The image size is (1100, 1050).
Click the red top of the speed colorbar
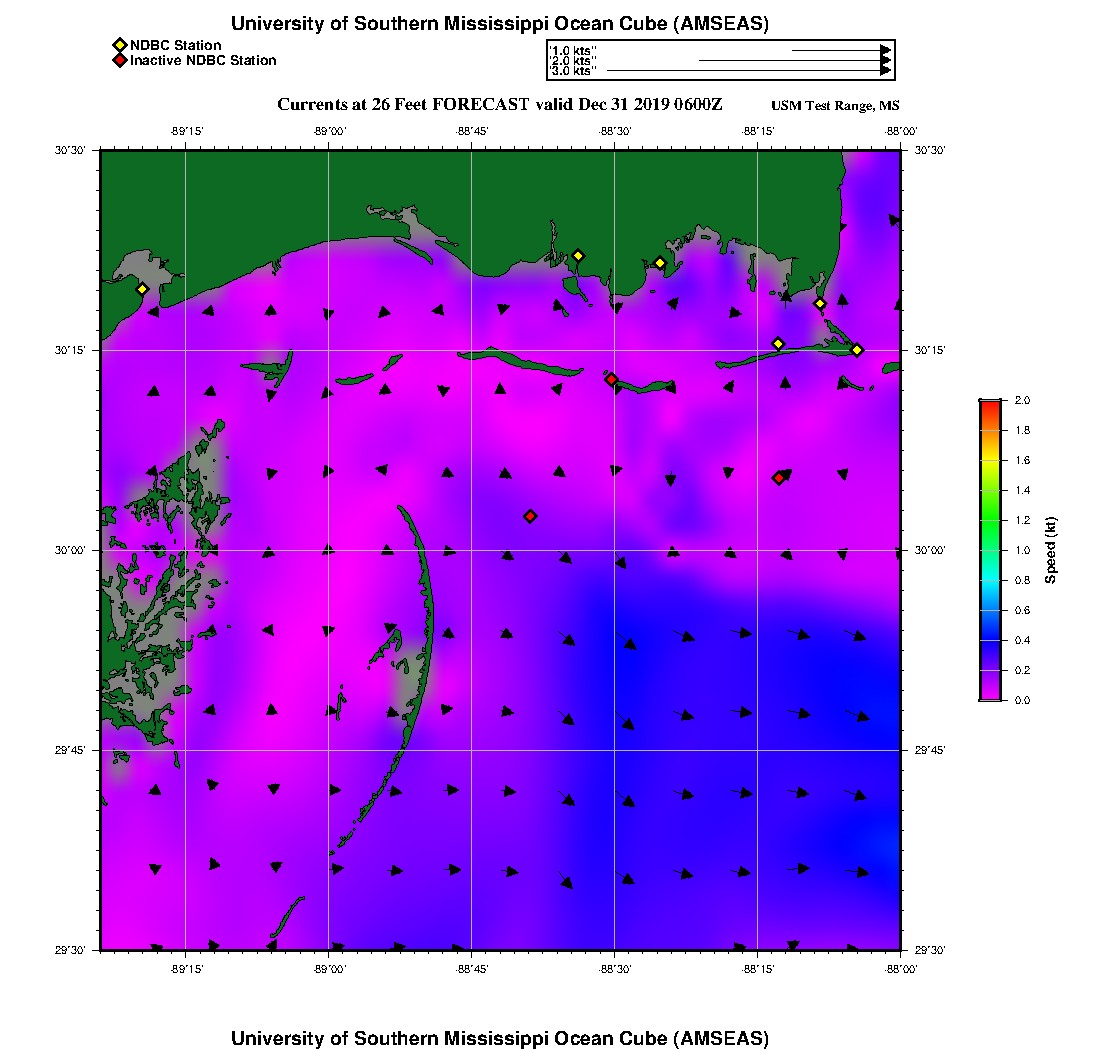[989, 405]
